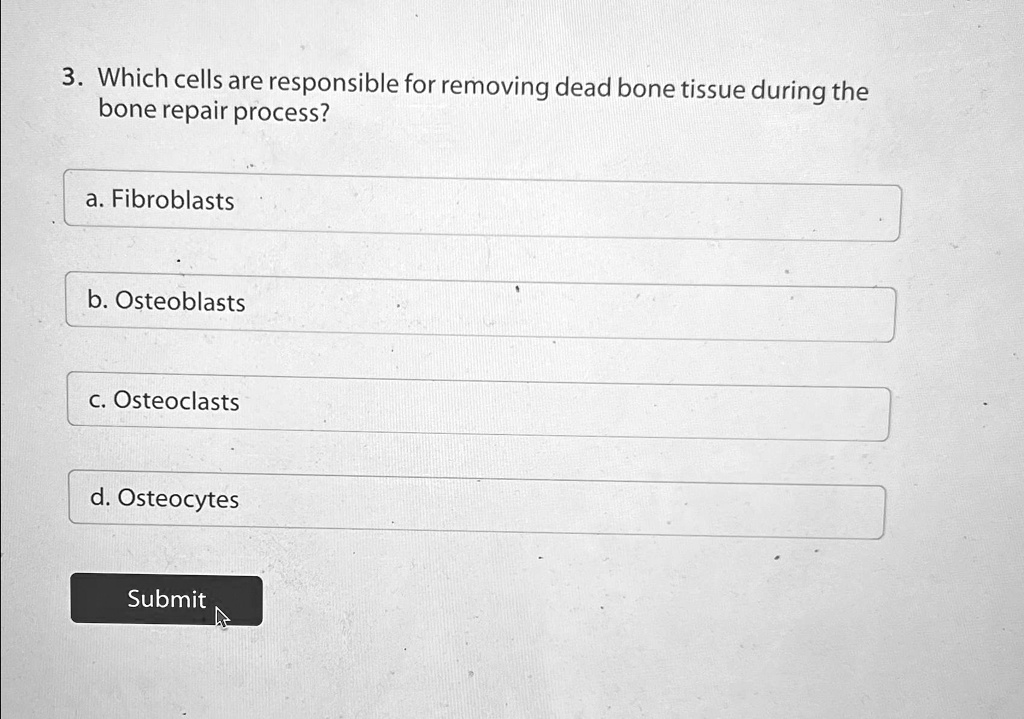Select answer option a. Fibroblasts
Screen dimensions: 1024x719
click(481, 205)
